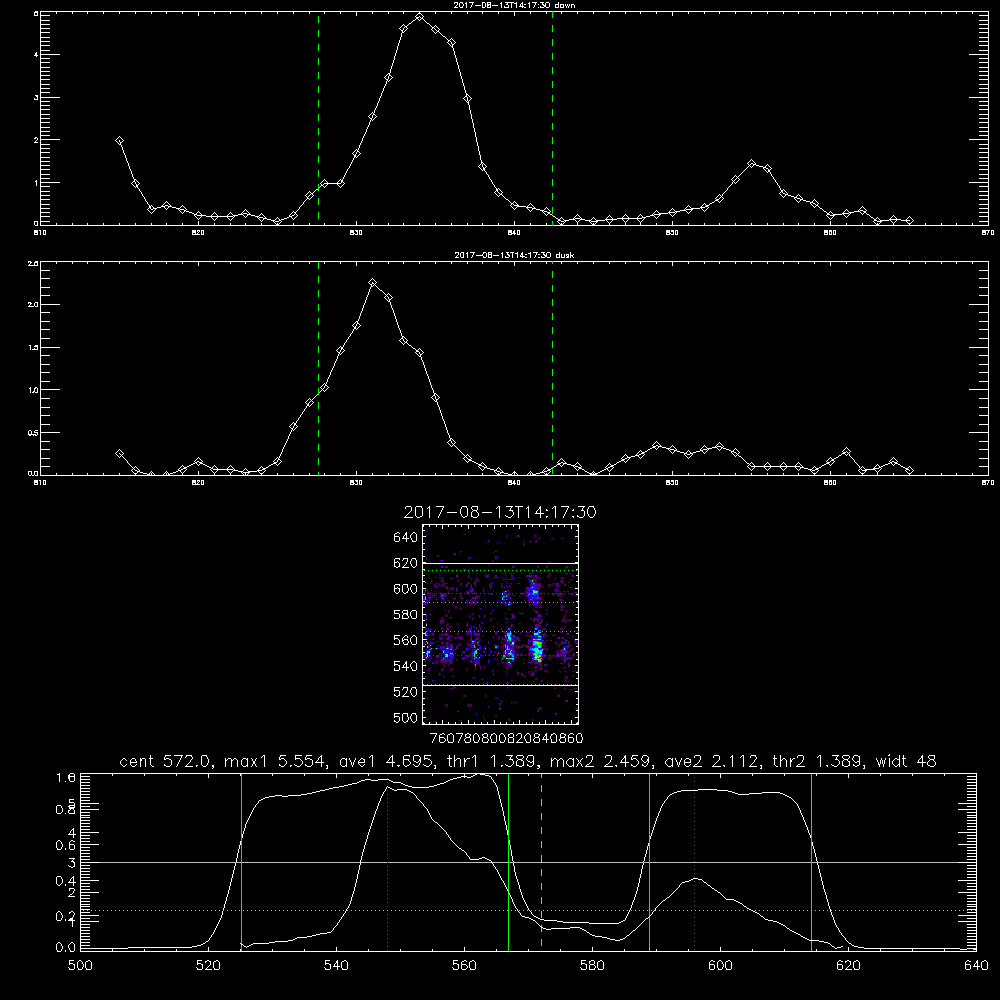Select the heatmap title 2017-08-13T14:17:30
The height and width of the screenshot is (1000, 1000).
coord(500,512)
